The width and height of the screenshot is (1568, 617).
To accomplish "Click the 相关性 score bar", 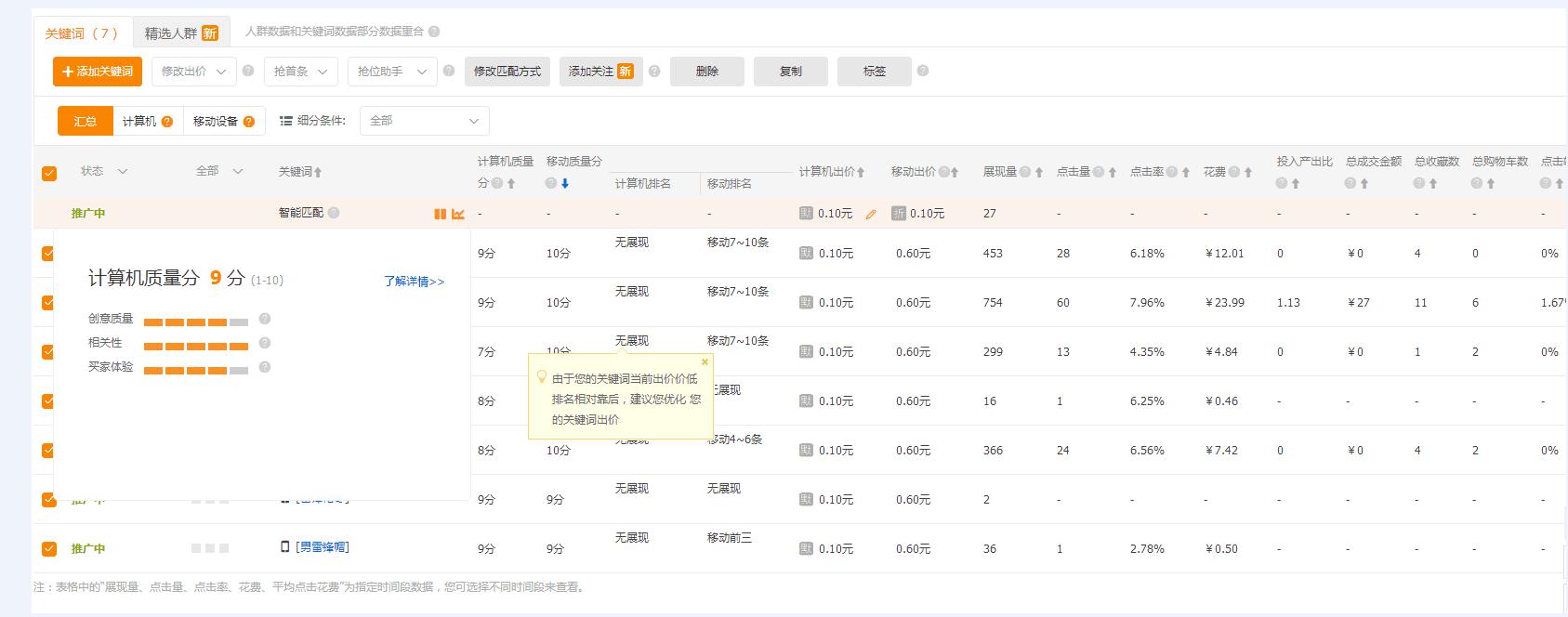I will tap(196, 347).
